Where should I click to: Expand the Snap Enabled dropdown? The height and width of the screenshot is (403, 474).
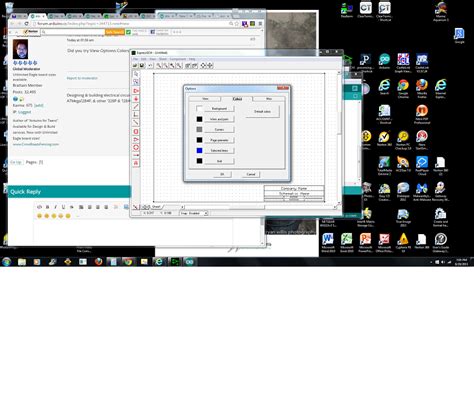pyautogui.click(x=194, y=213)
